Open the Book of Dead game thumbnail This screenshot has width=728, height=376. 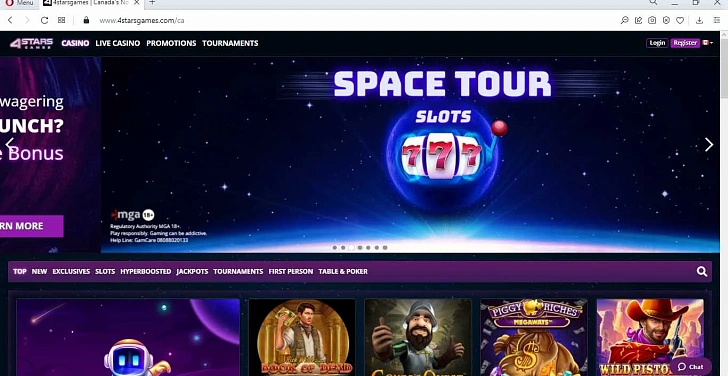click(302, 337)
